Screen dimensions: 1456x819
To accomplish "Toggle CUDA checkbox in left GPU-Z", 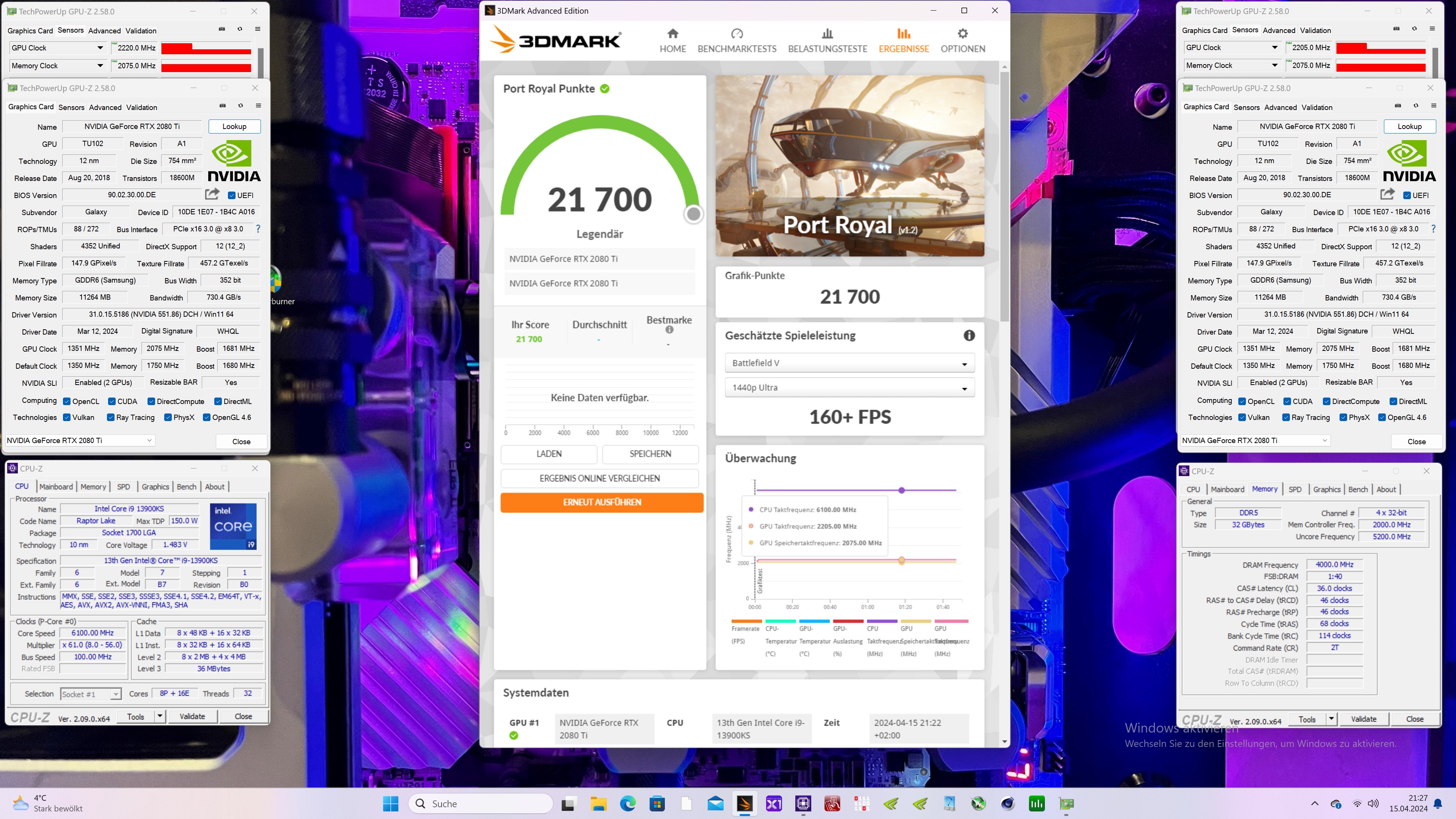I will pyautogui.click(x=112, y=401).
